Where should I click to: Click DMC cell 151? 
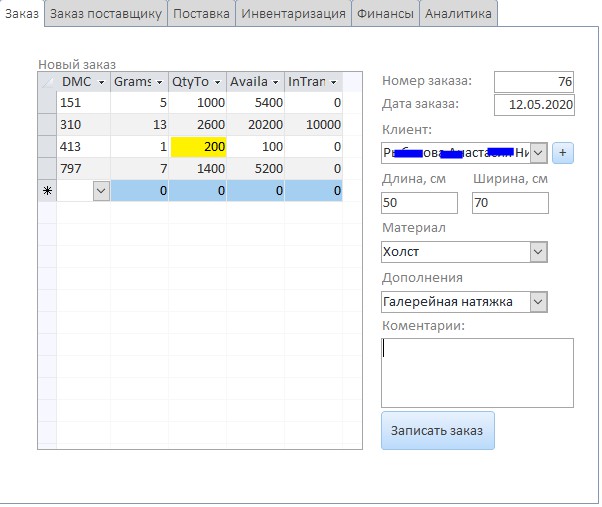pos(83,102)
